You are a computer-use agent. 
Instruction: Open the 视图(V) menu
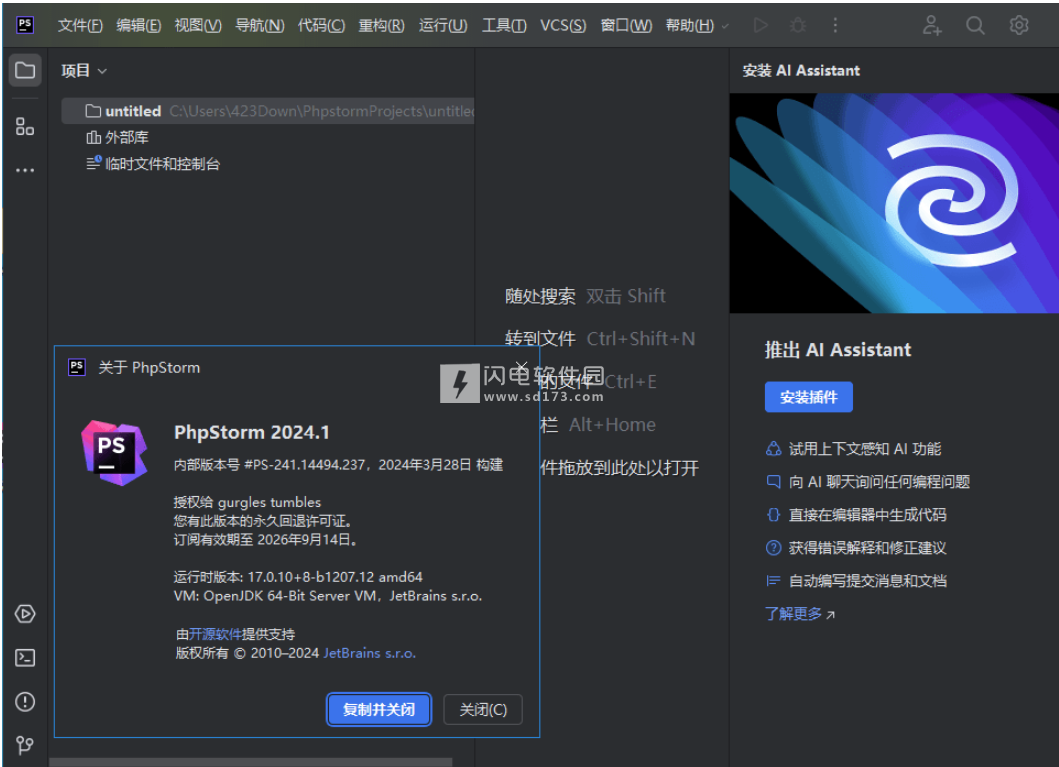click(198, 25)
